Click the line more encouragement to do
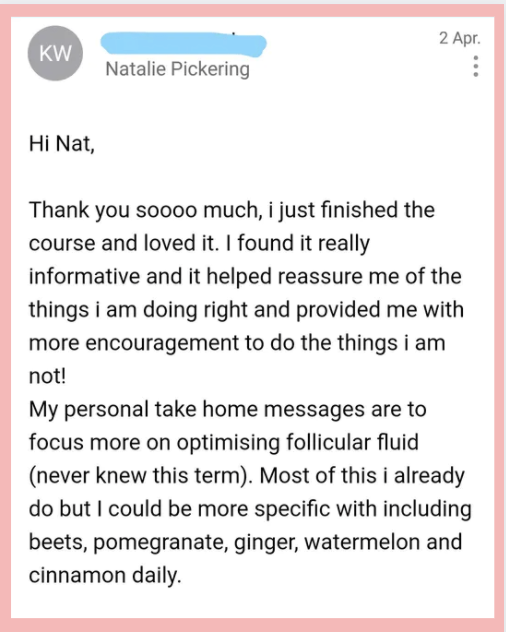 coord(237,343)
